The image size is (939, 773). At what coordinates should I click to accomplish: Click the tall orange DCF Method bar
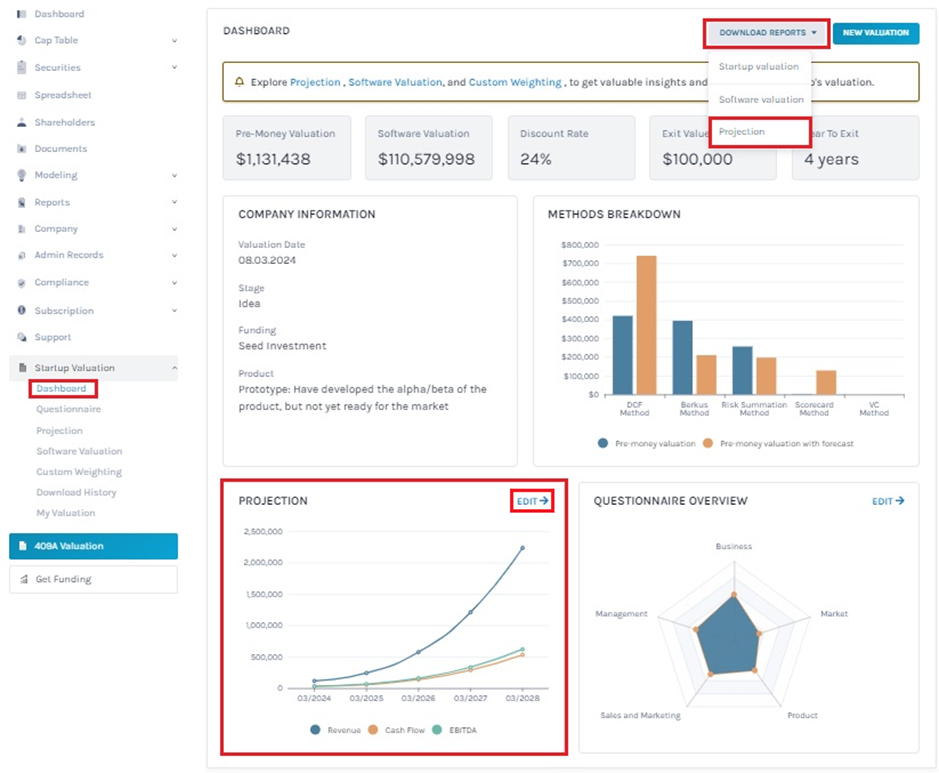pyautogui.click(x=646, y=325)
